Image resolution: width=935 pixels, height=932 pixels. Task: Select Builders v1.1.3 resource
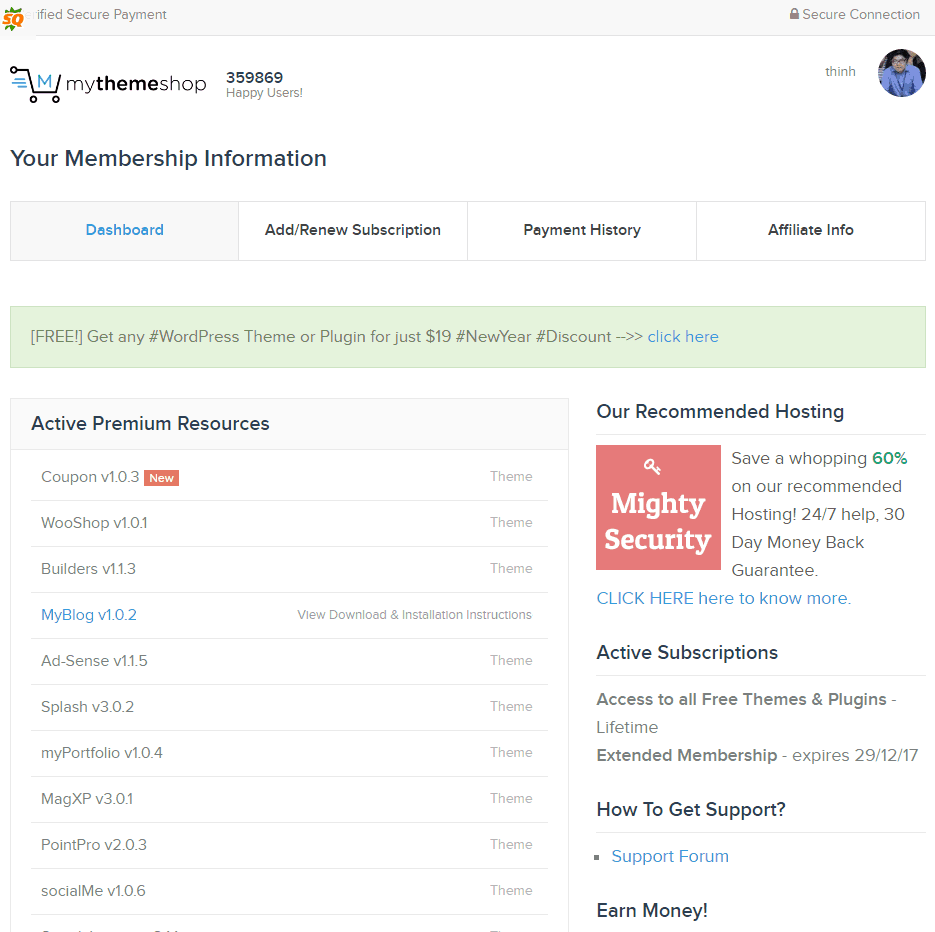click(x=88, y=569)
